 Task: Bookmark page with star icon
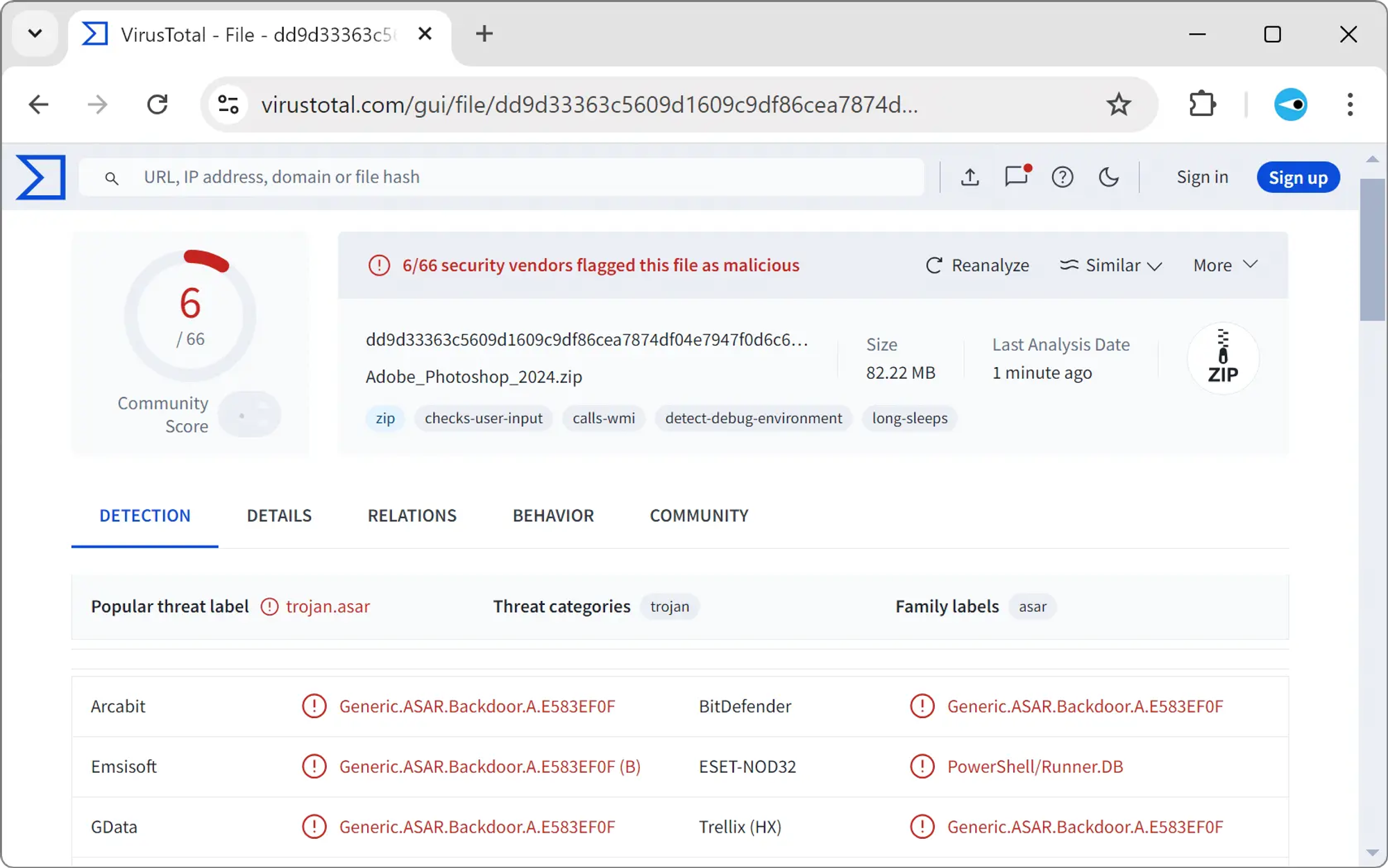pos(1118,105)
